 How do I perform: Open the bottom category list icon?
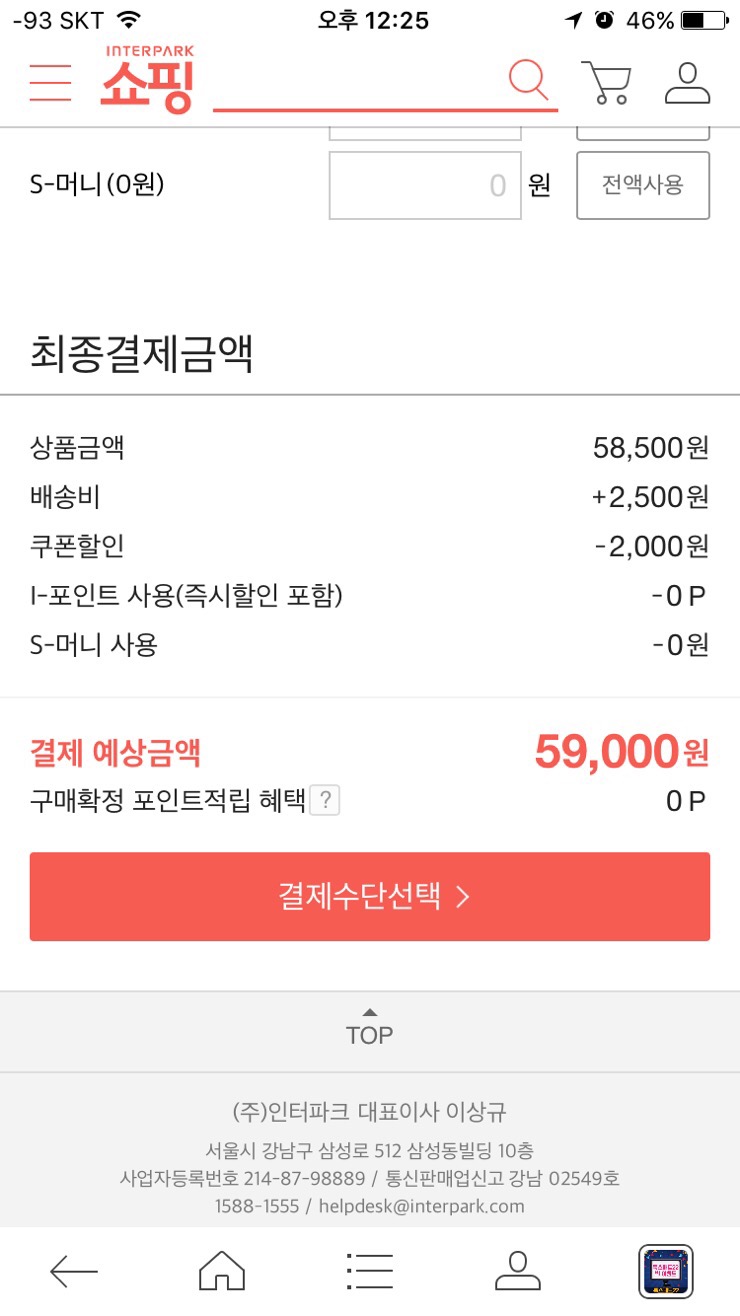(x=370, y=1271)
